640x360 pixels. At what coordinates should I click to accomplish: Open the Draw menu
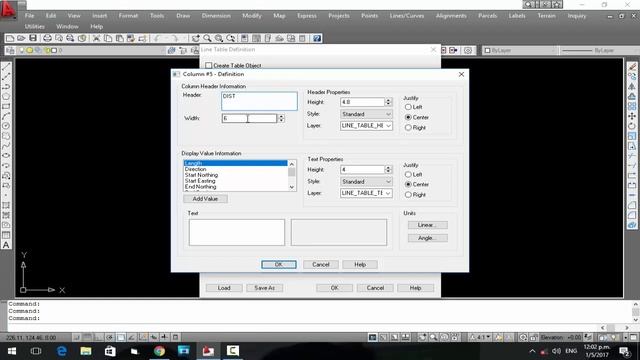point(183,16)
